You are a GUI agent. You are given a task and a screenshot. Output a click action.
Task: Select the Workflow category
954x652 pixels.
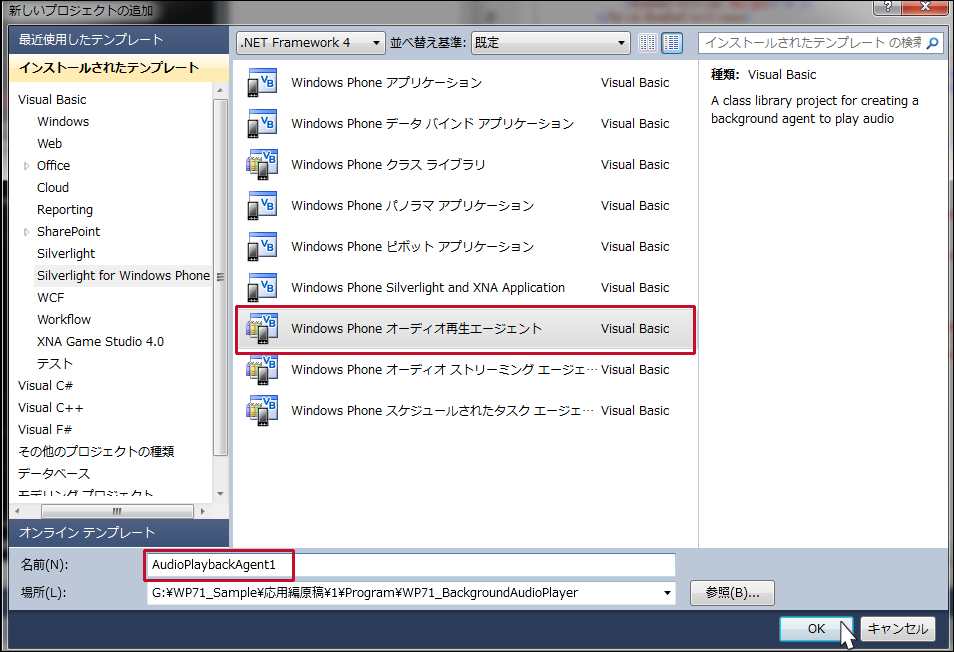click(64, 319)
